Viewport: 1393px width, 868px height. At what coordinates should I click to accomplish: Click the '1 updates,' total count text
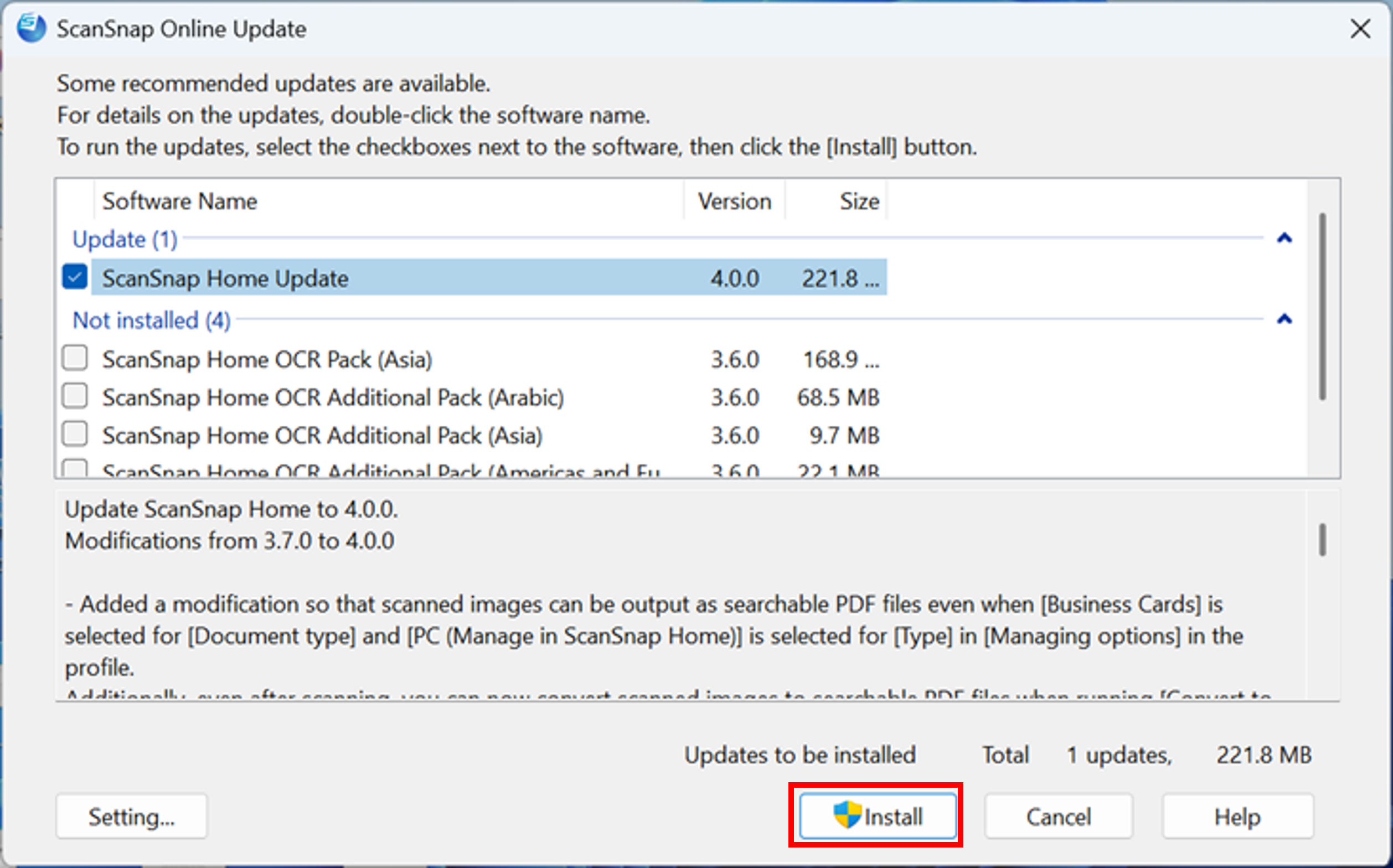[x=1119, y=755]
